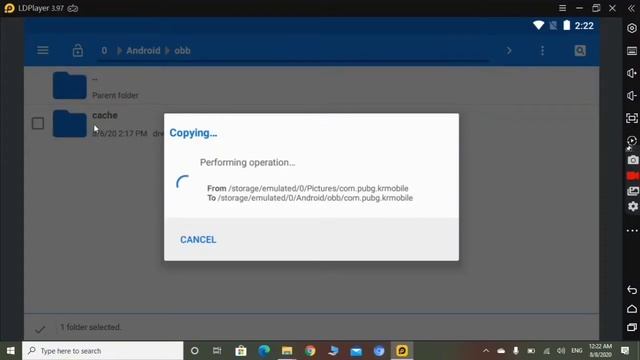Screen dimensions: 640x360
Task: Open LDPlayer keyboard mapping icon
Action: coord(632,51)
